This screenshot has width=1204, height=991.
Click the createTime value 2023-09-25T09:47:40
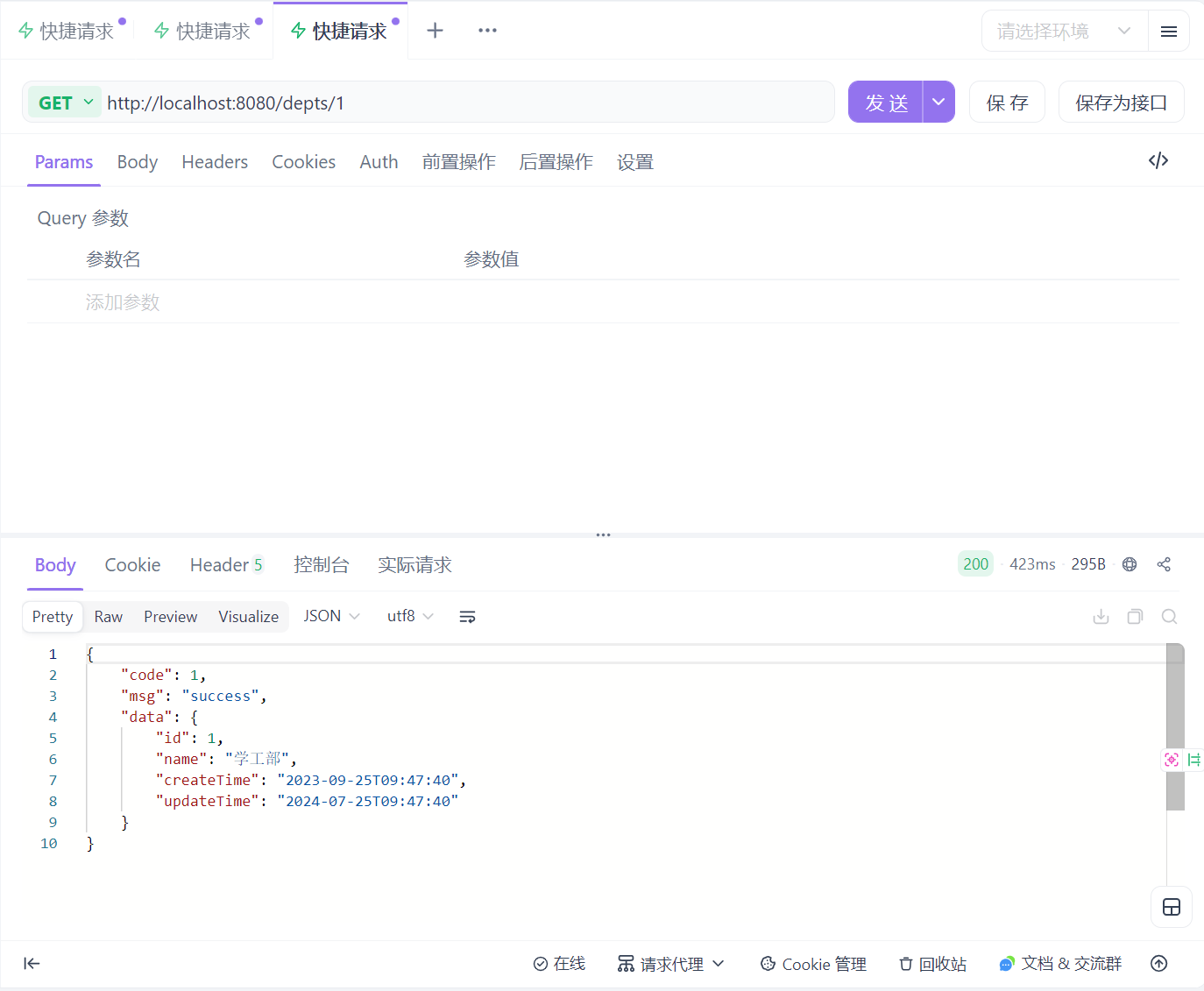[368, 780]
